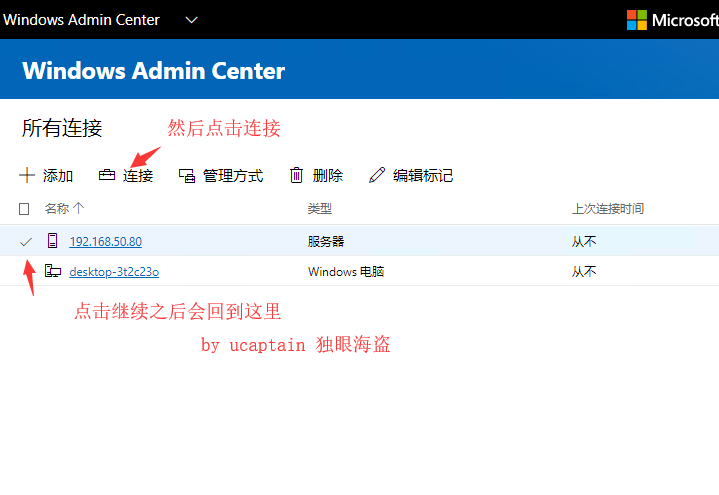Select the Windows 电脑 row cell

coord(346,272)
